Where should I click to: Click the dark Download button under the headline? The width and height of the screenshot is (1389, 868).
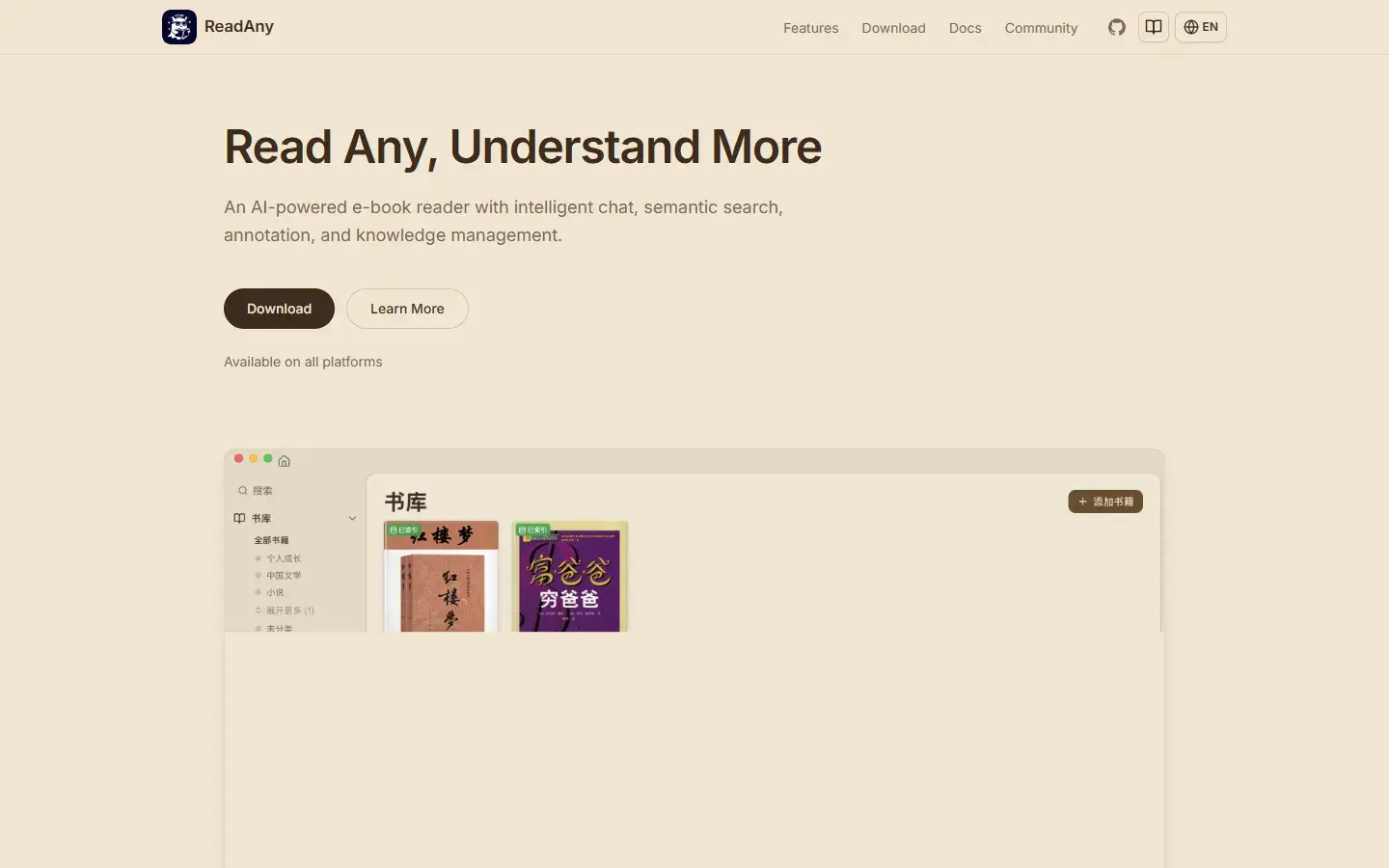tap(279, 309)
